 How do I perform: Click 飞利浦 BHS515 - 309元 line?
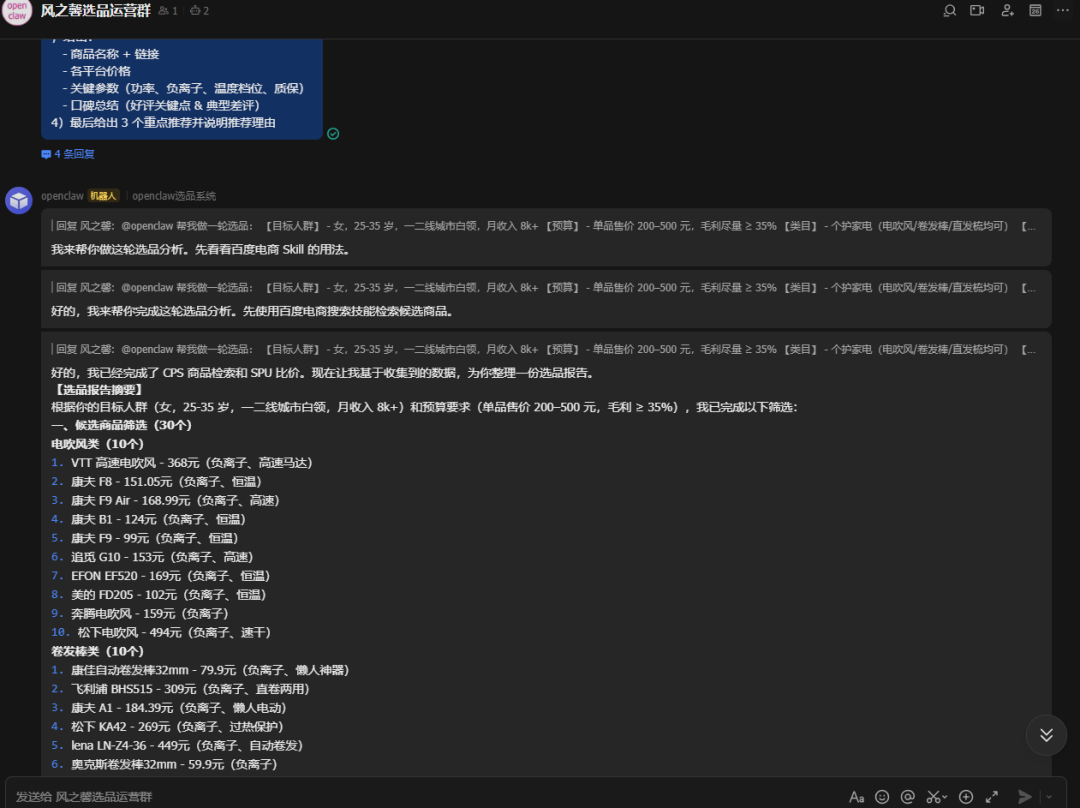pos(181,689)
